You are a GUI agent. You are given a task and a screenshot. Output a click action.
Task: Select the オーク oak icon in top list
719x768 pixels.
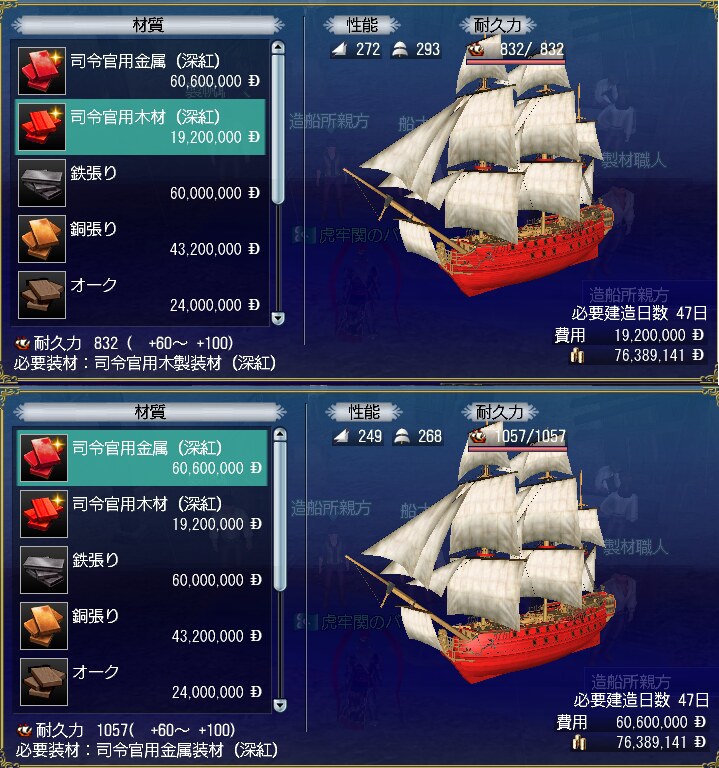tap(42, 295)
